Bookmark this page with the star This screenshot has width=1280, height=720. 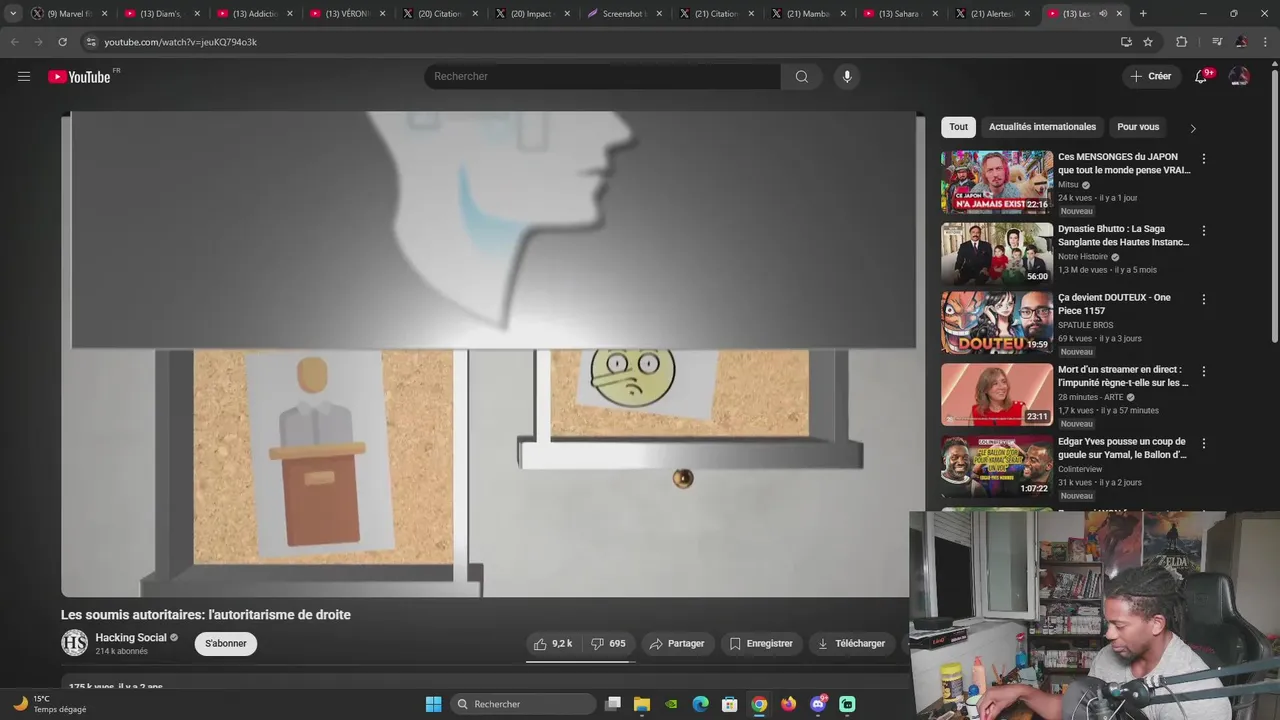click(x=1148, y=42)
